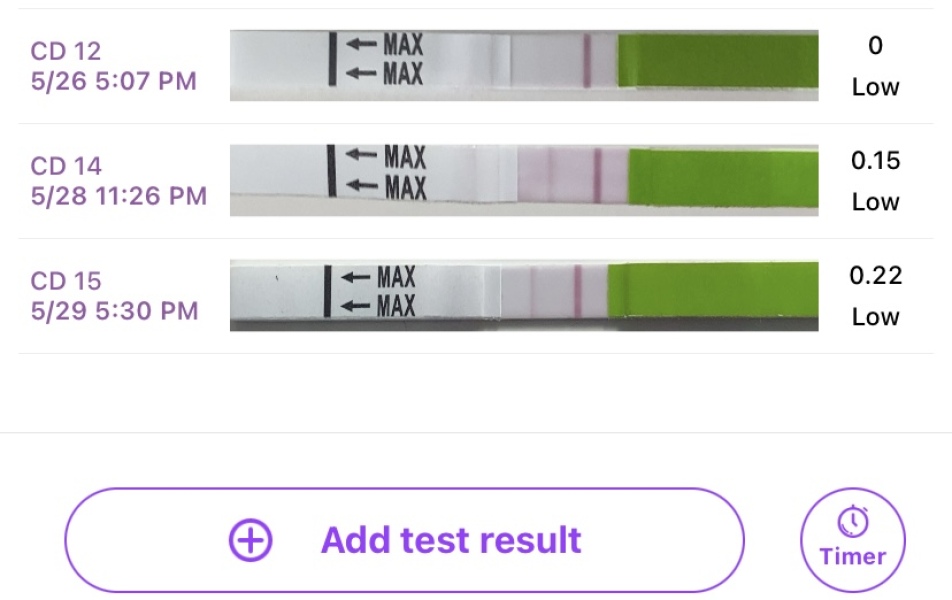This screenshot has width=952, height=600.
Task: Tap the clock icon above Timer
Action: tap(853, 521)
